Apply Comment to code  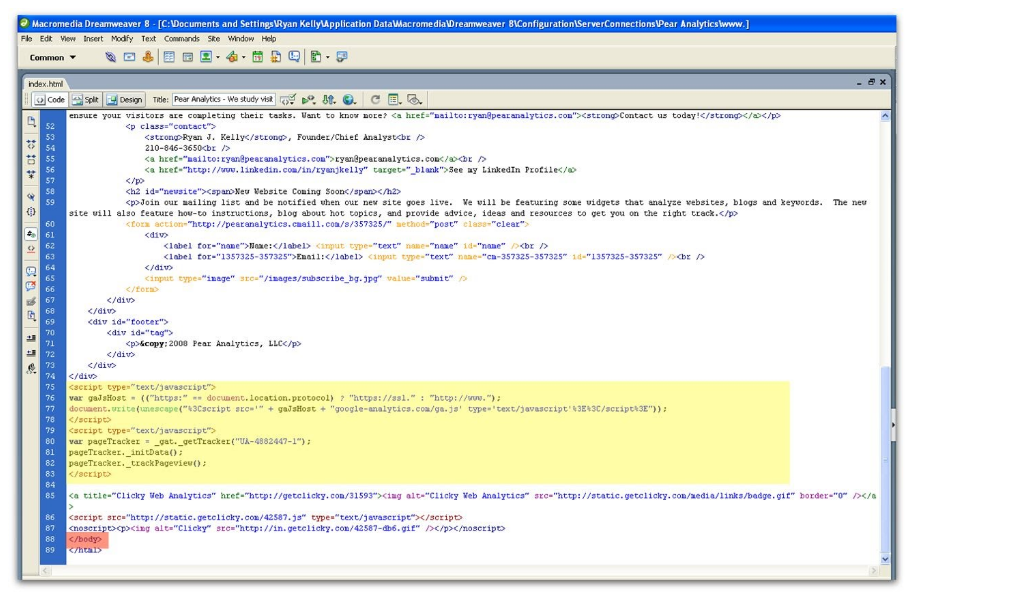point(31,271)
